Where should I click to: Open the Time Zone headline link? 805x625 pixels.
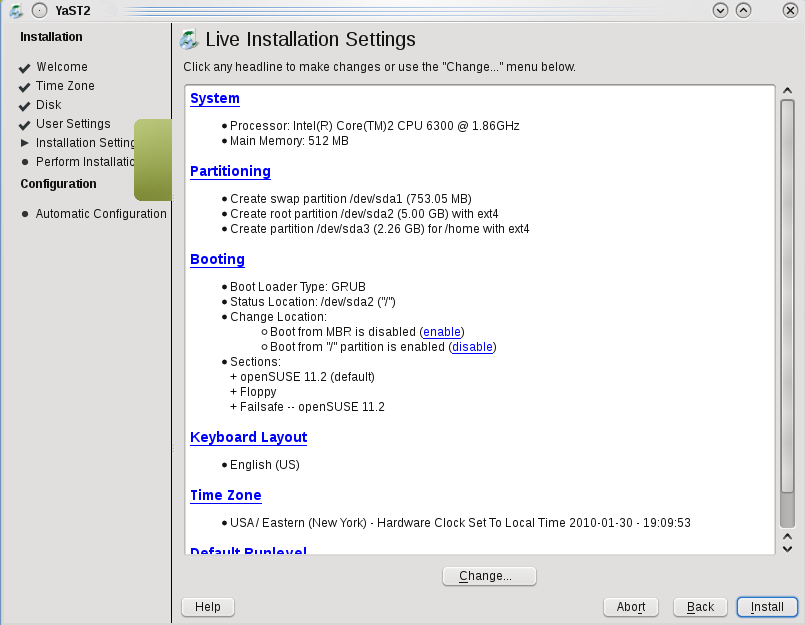[225, 495]
